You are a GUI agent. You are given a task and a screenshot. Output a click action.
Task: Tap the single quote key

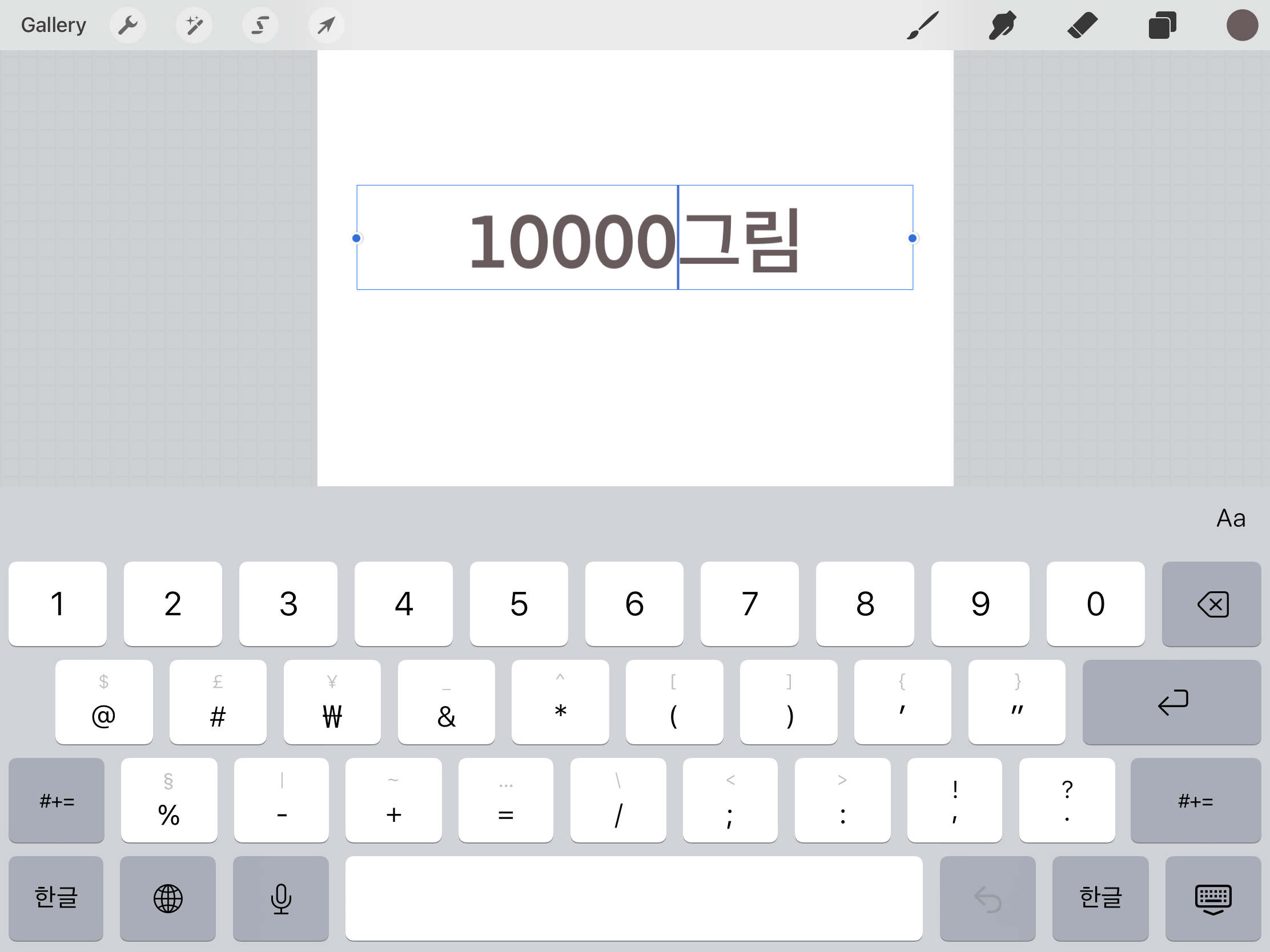coord(903,702)
